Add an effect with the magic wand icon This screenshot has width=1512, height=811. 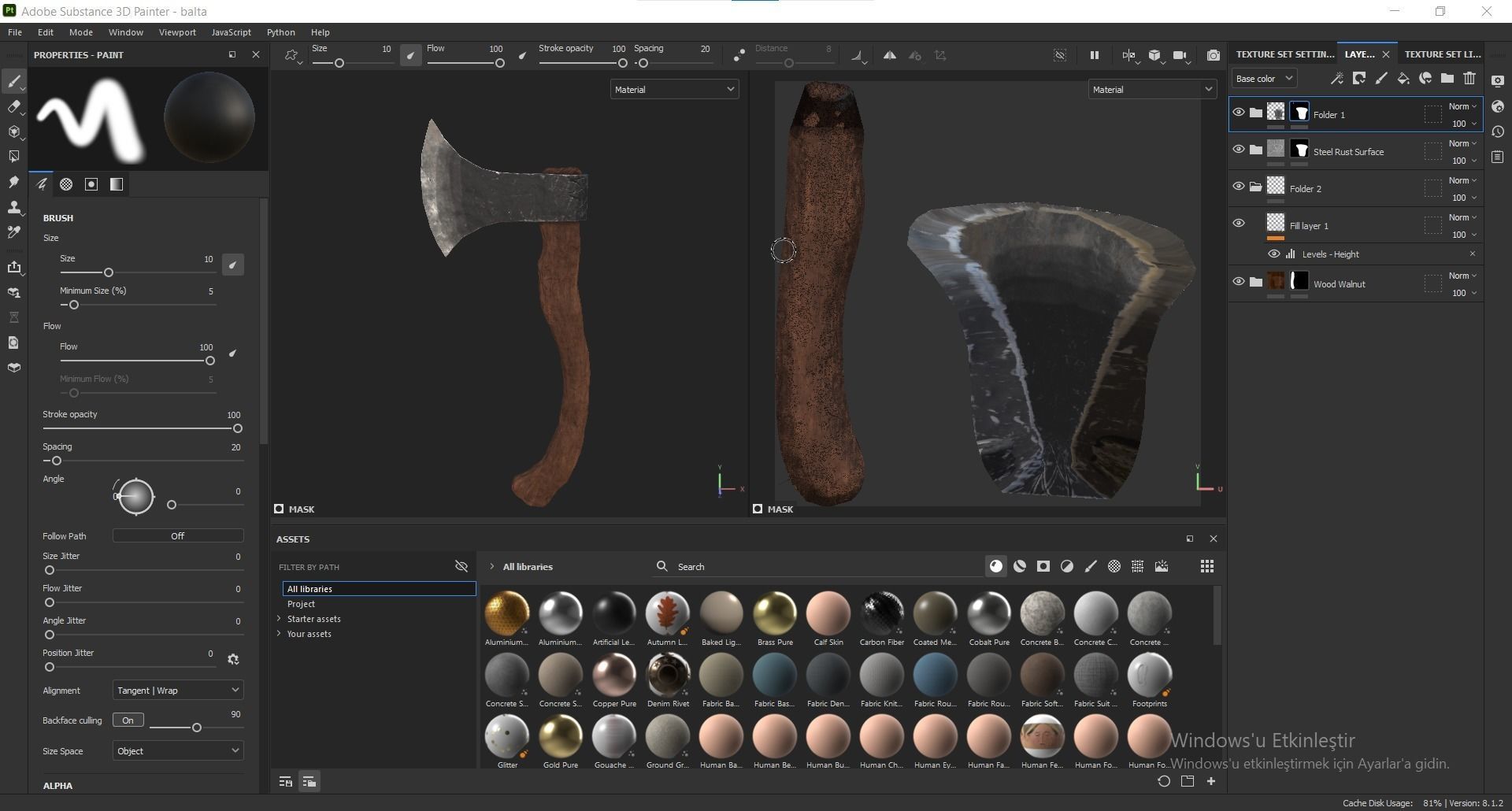pos(1336,78)
